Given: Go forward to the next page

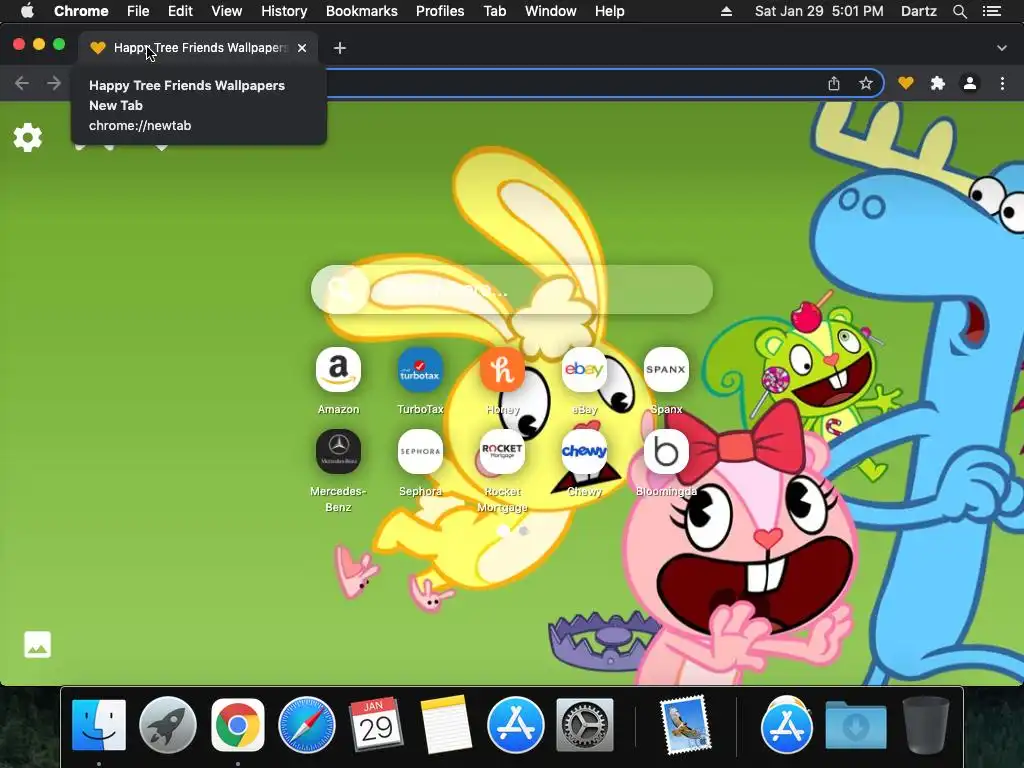Looking at the screenshot, I should pos(54,84).
